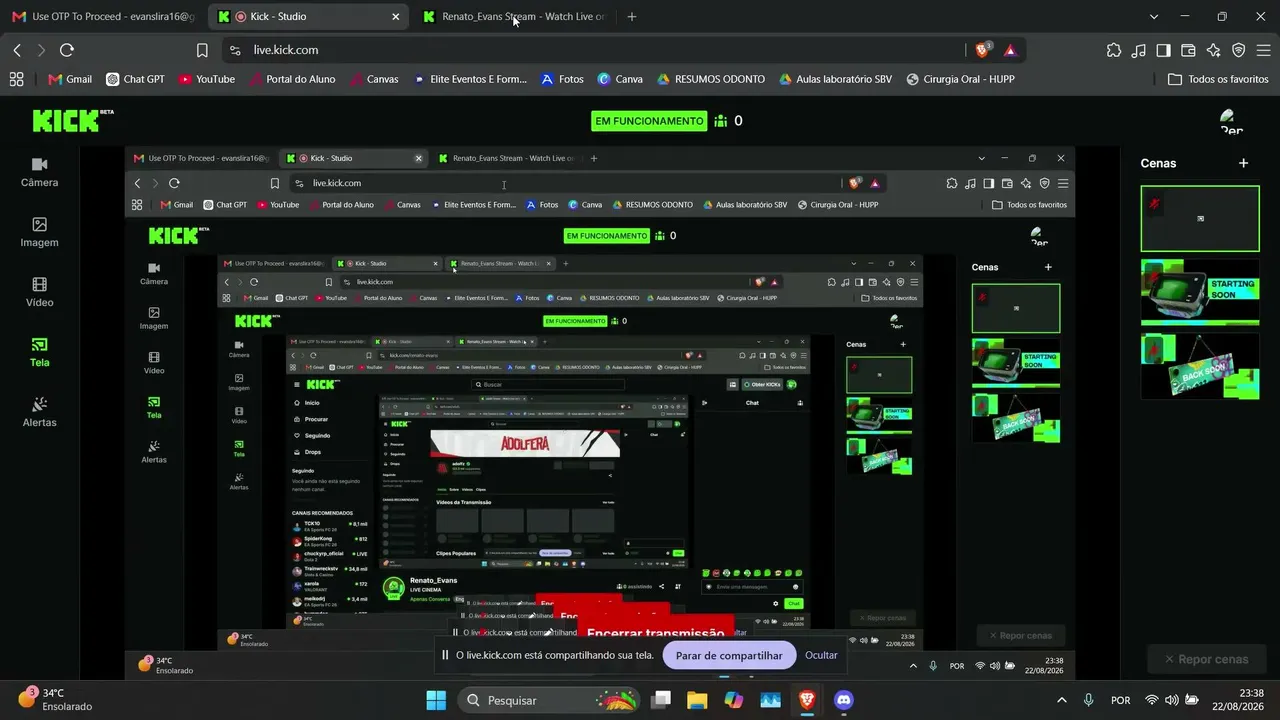This screenshot has width=1280, height=720.
Task: Select the Imagem source in the sidebar
Action: (x=40, y=232)
